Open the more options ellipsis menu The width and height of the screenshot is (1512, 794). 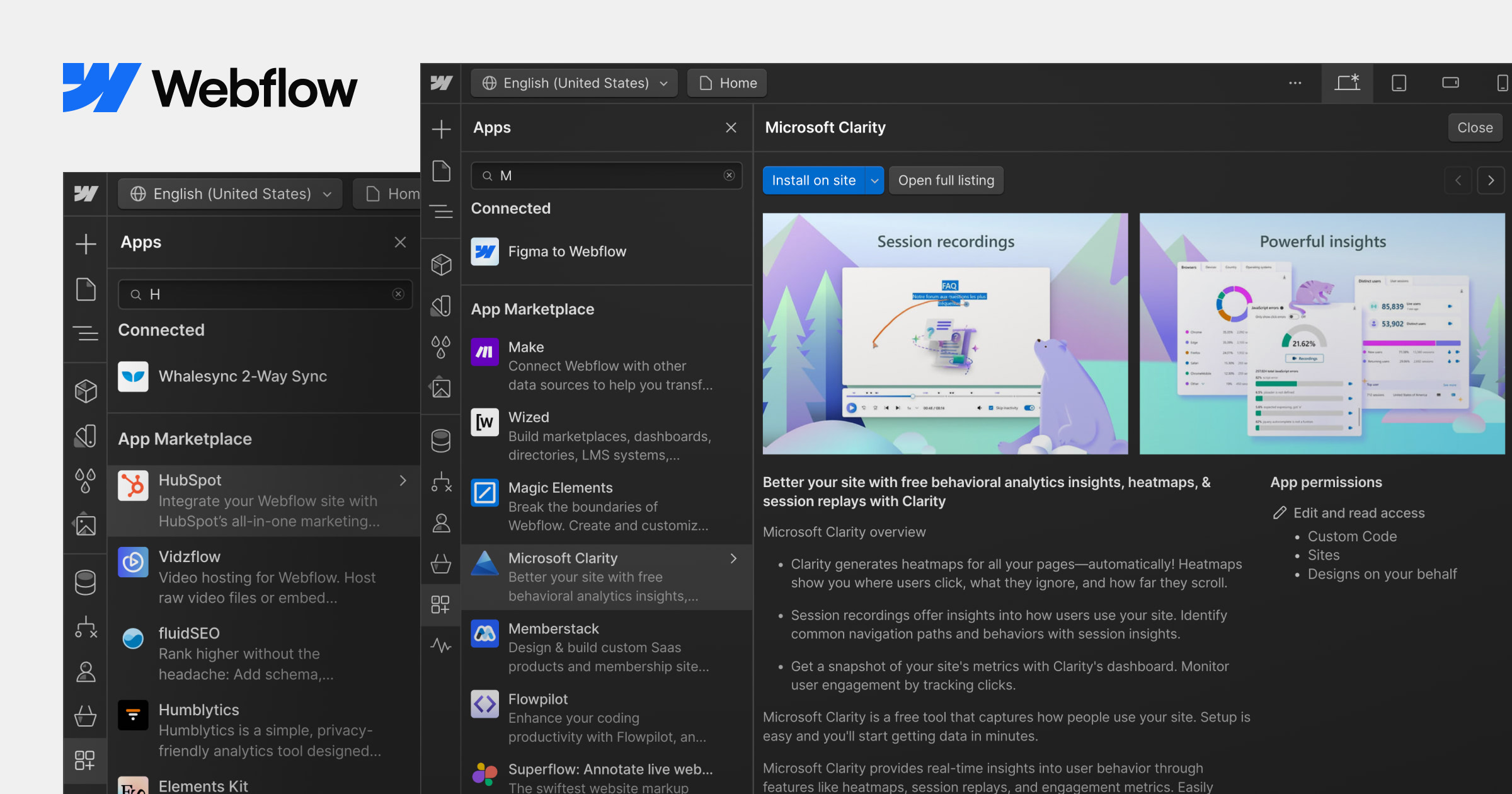[x=1295, y=83]
